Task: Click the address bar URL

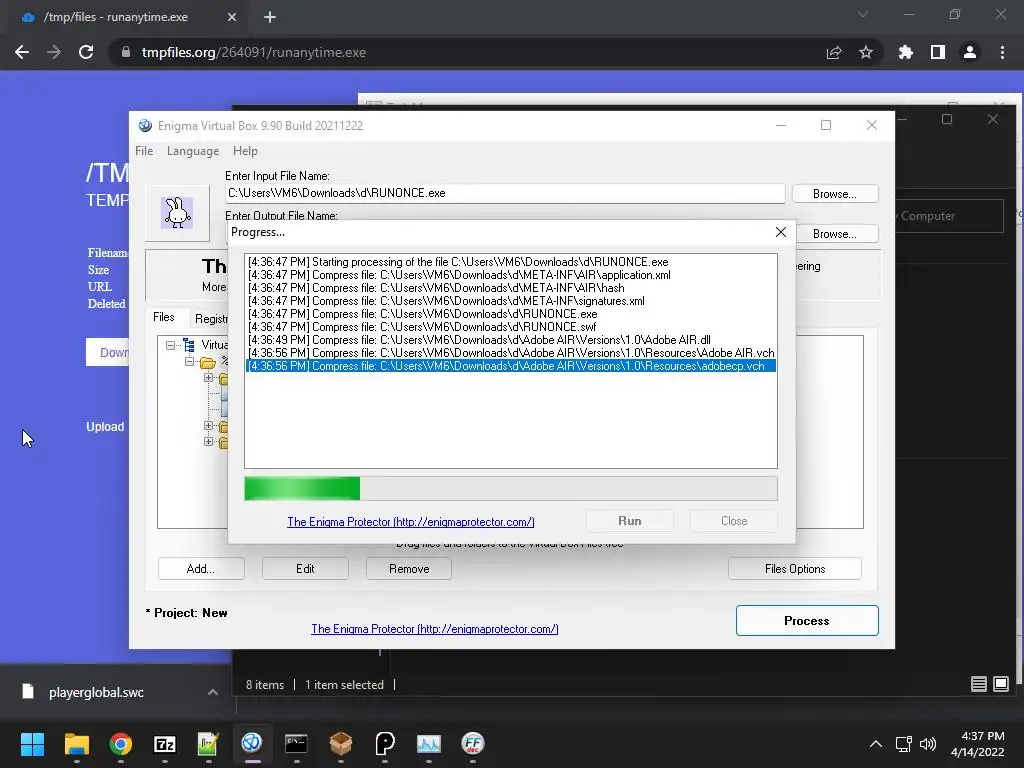Action: click(x=253, y=52)
